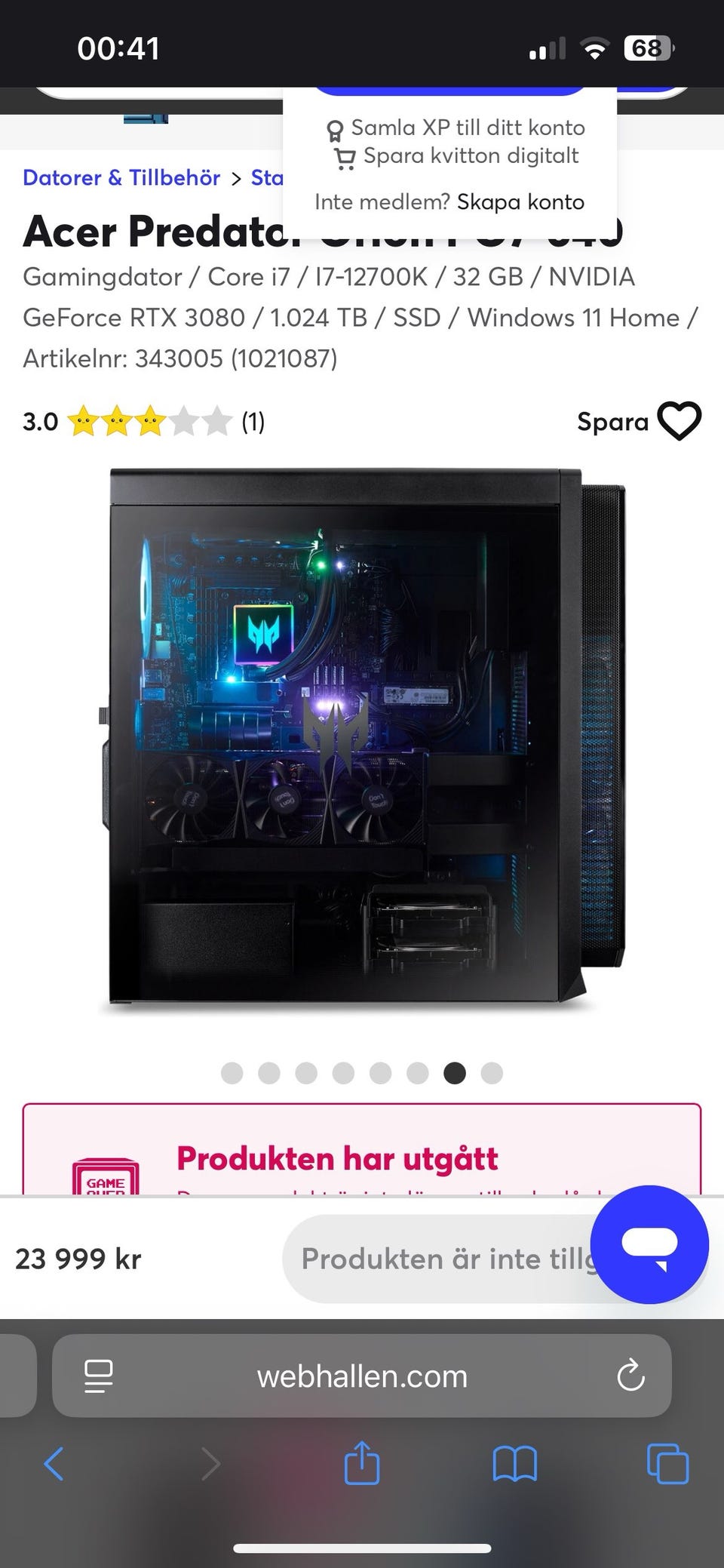Tap the Acer Predator PC product image
The image size is (724, 1568).
363,737
